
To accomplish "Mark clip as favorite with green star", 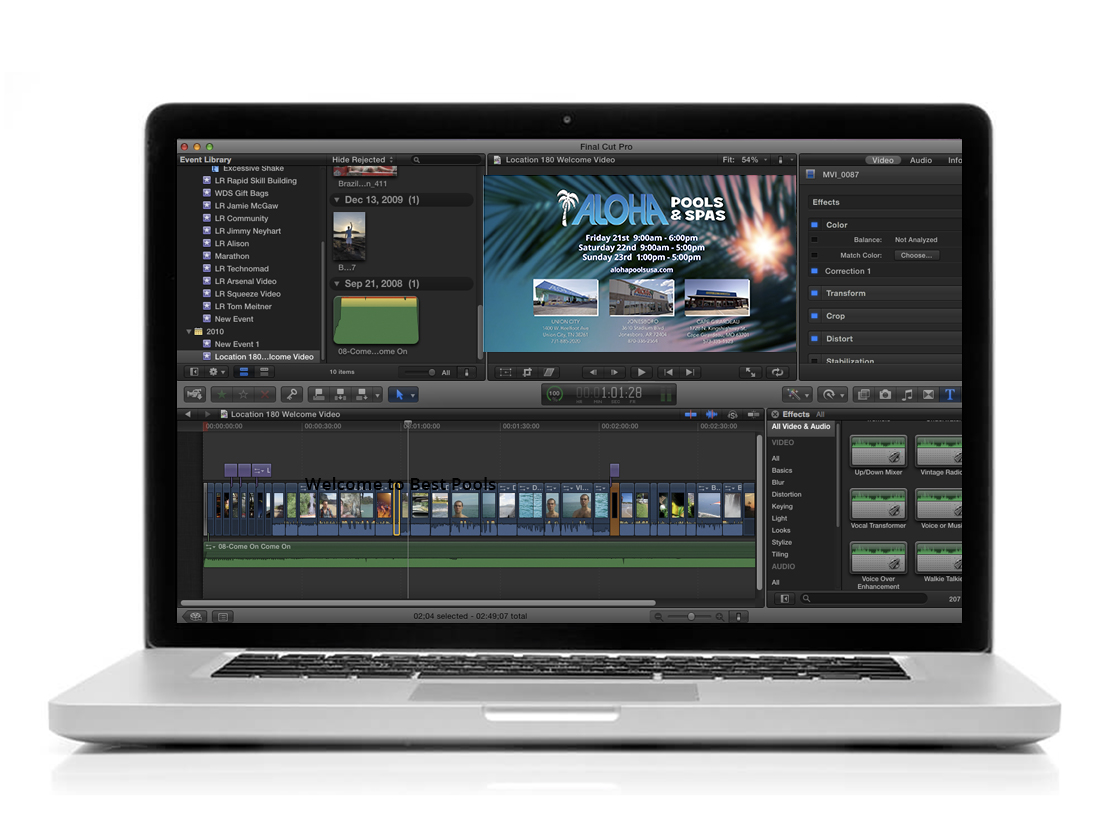I will (222, 394).
